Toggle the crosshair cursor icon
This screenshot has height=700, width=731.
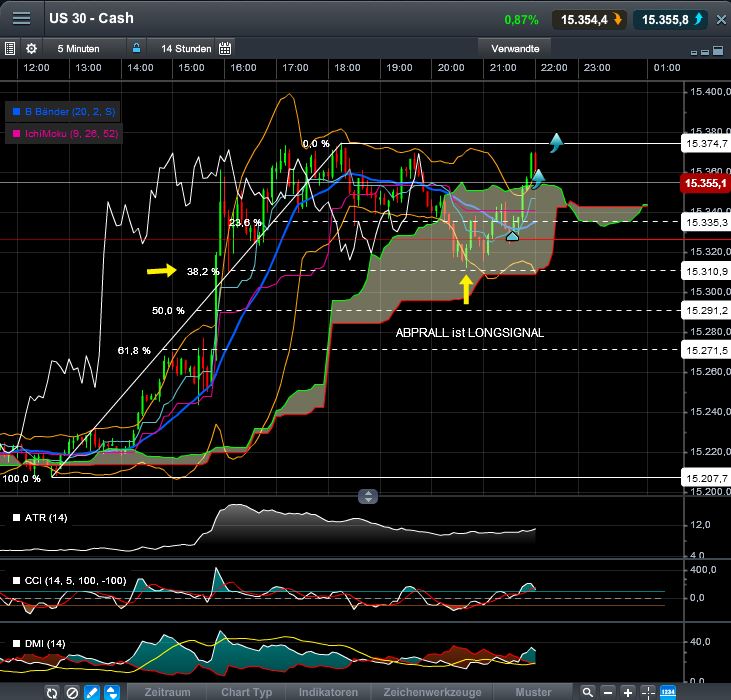tap(648, 693)
